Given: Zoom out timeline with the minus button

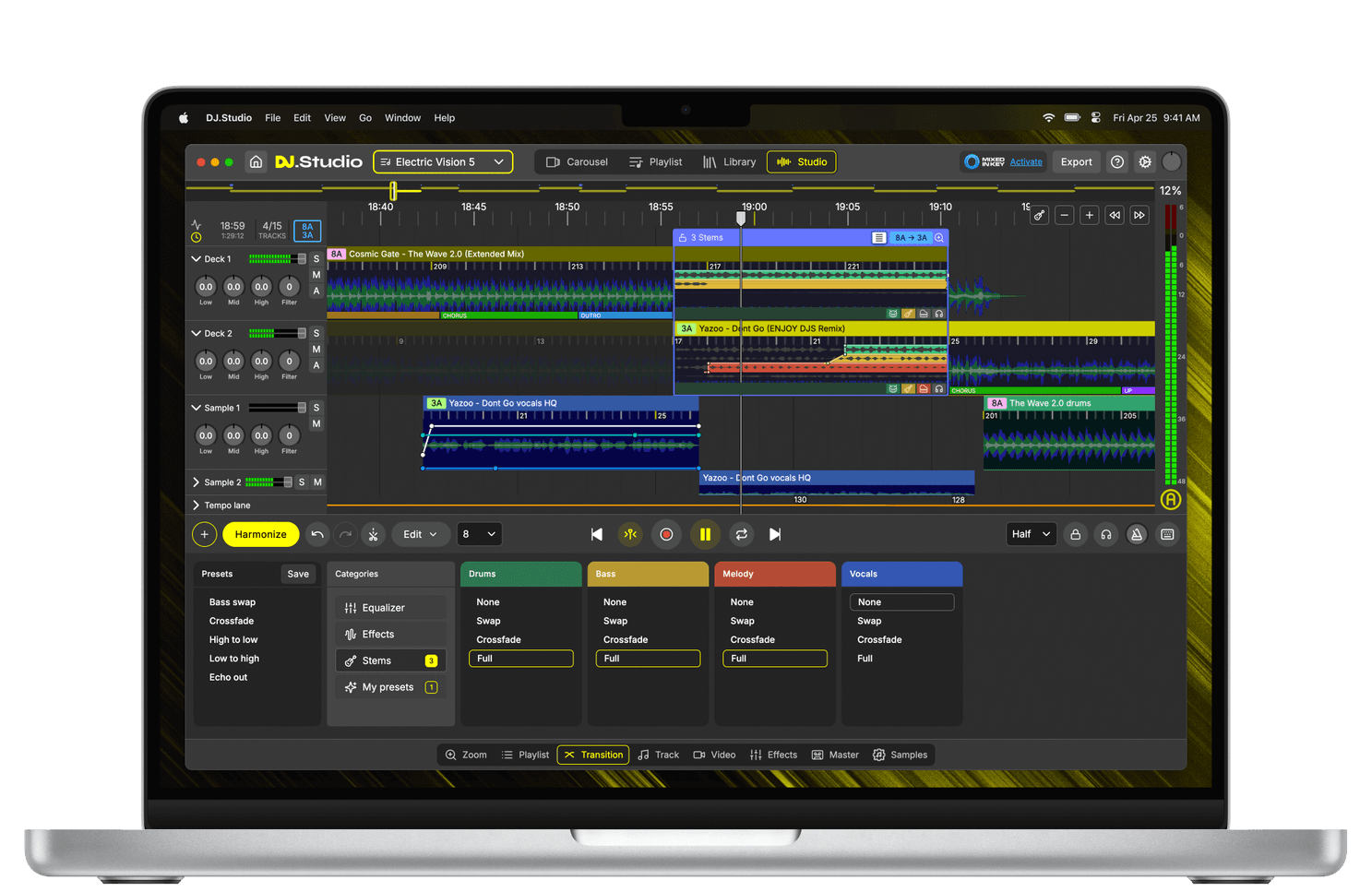Looking at the screenshot, I should pos(1064,215).
